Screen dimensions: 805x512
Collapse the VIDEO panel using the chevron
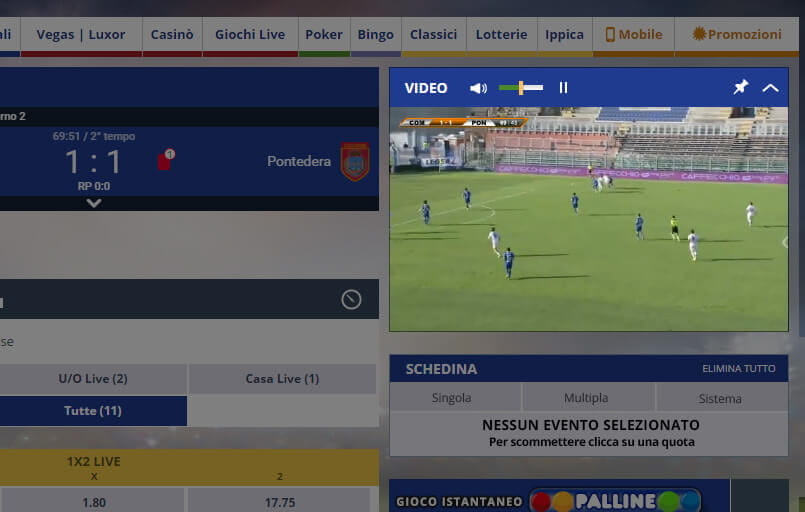click(x=770, y=88)
